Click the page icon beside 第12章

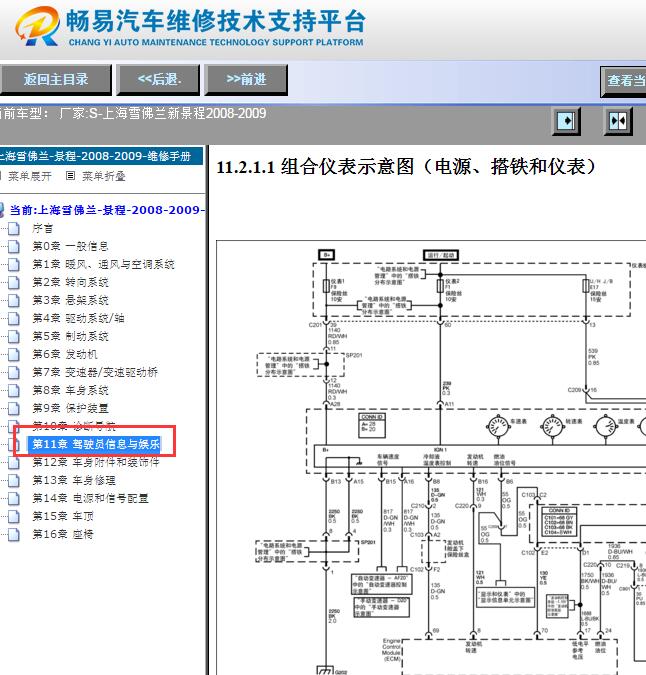tap(14, 462)
